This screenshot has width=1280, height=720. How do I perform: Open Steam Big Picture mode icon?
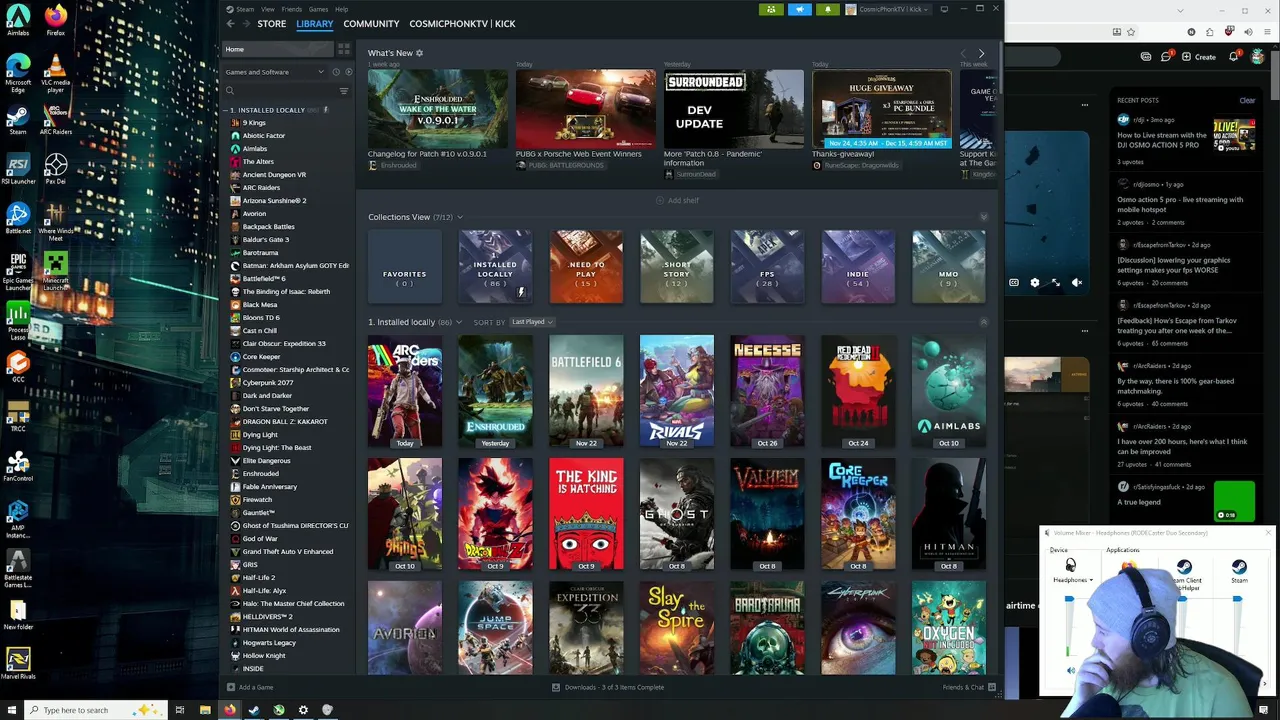[x=943, y=9]
